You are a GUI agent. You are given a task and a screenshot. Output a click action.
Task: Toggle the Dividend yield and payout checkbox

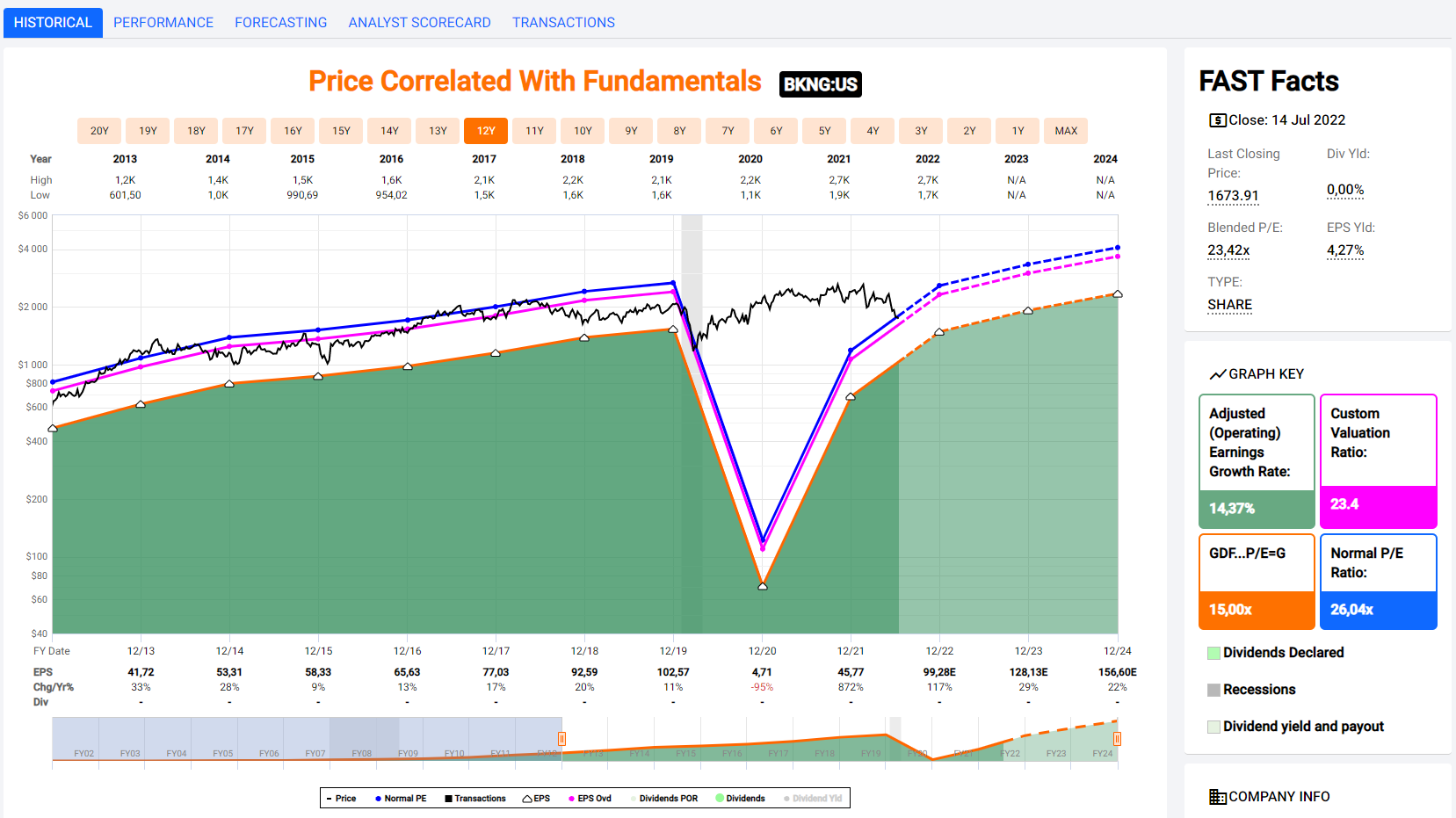1213,727
